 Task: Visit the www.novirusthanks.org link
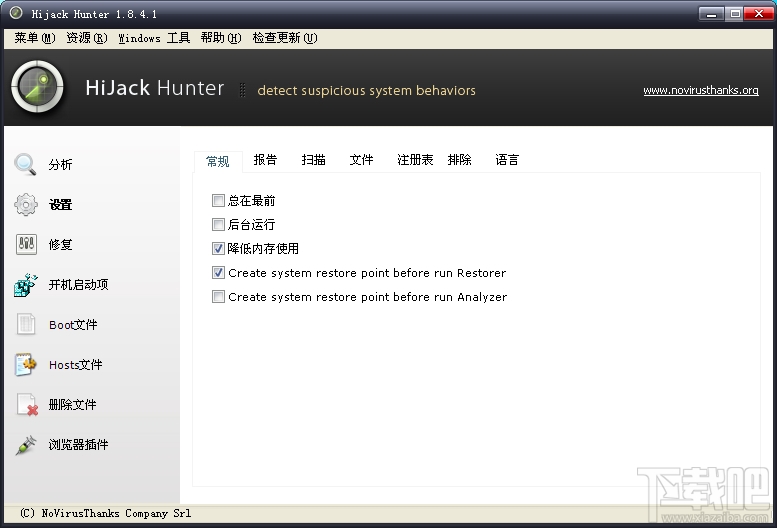701,90
